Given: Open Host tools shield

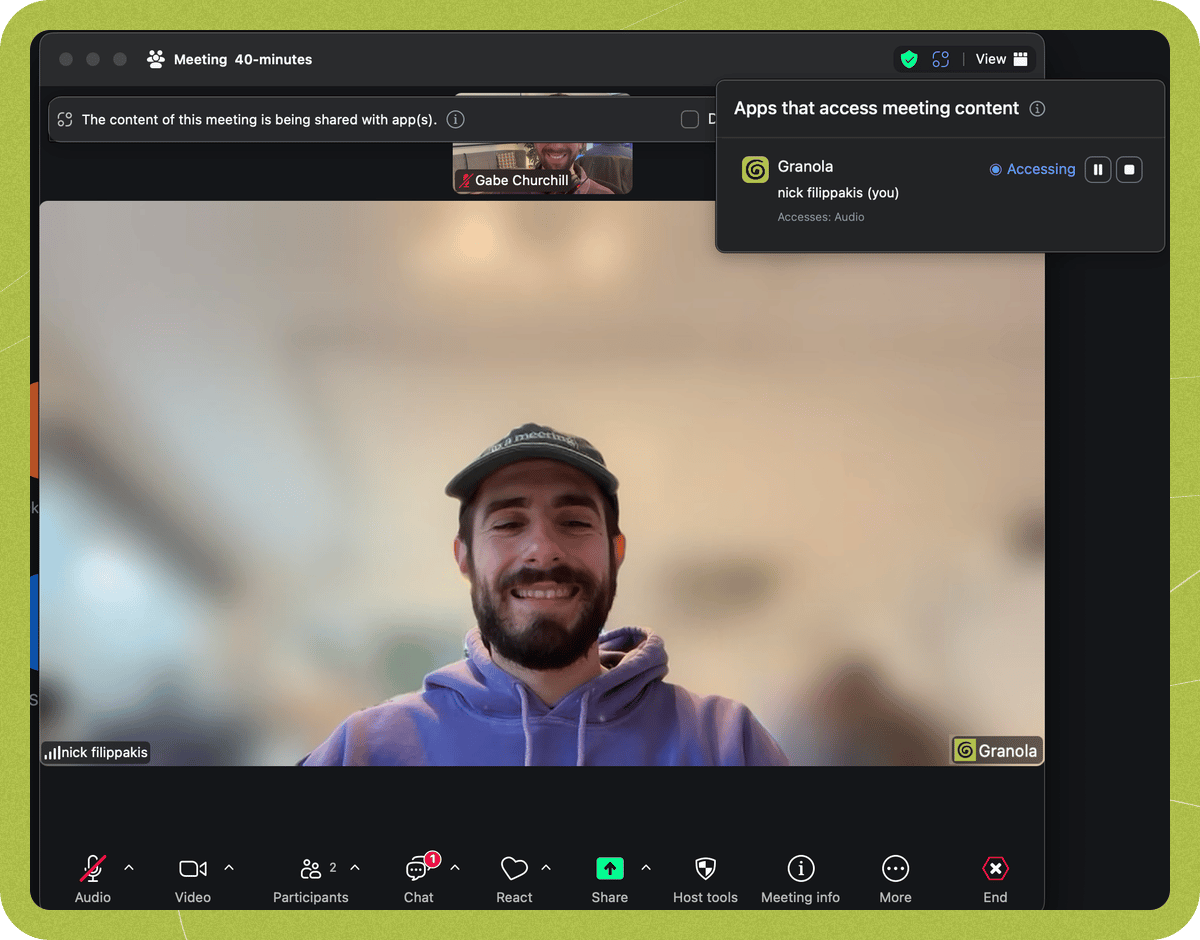Looking at the screenshot, I should tap(706, 868).
